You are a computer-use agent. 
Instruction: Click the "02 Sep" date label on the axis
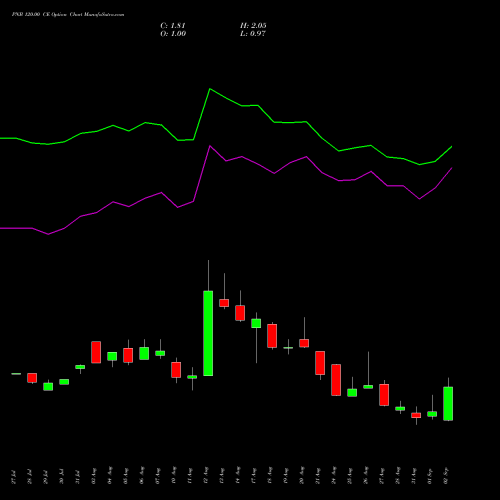[446, 476]
